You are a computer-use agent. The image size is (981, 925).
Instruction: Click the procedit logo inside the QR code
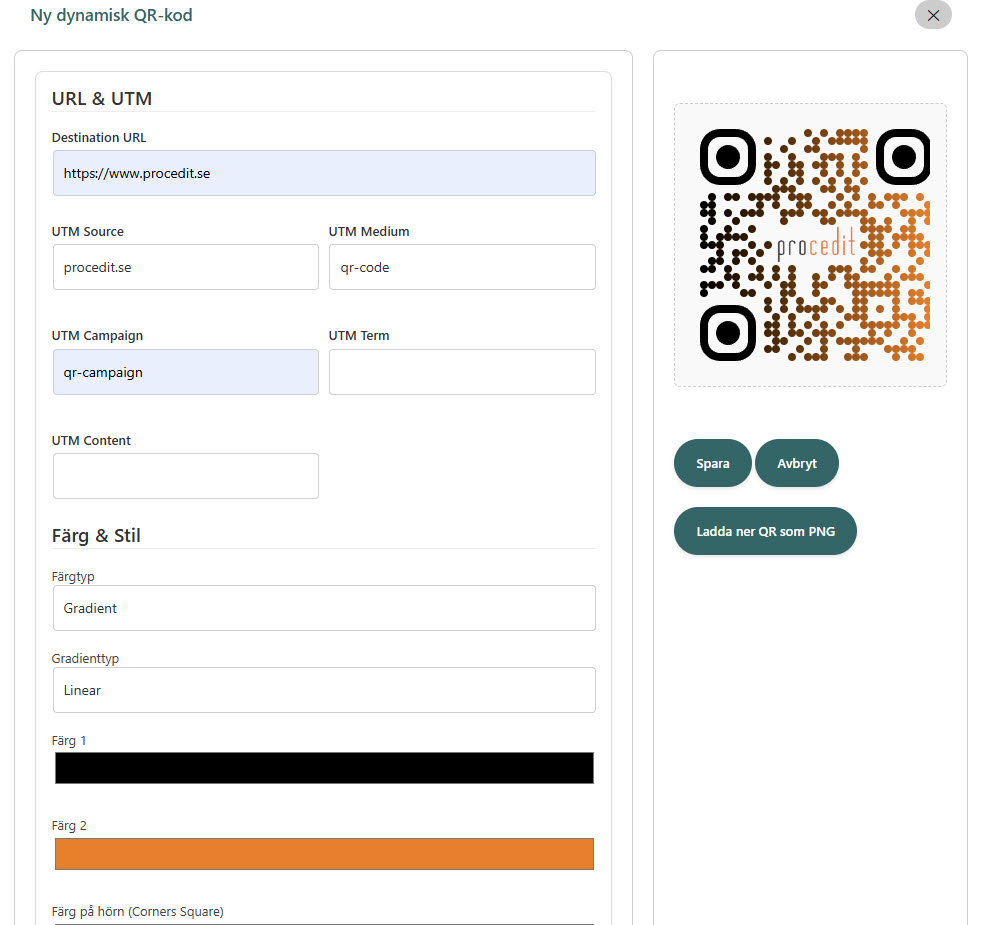pyautogui.click(x=816, y=247)
